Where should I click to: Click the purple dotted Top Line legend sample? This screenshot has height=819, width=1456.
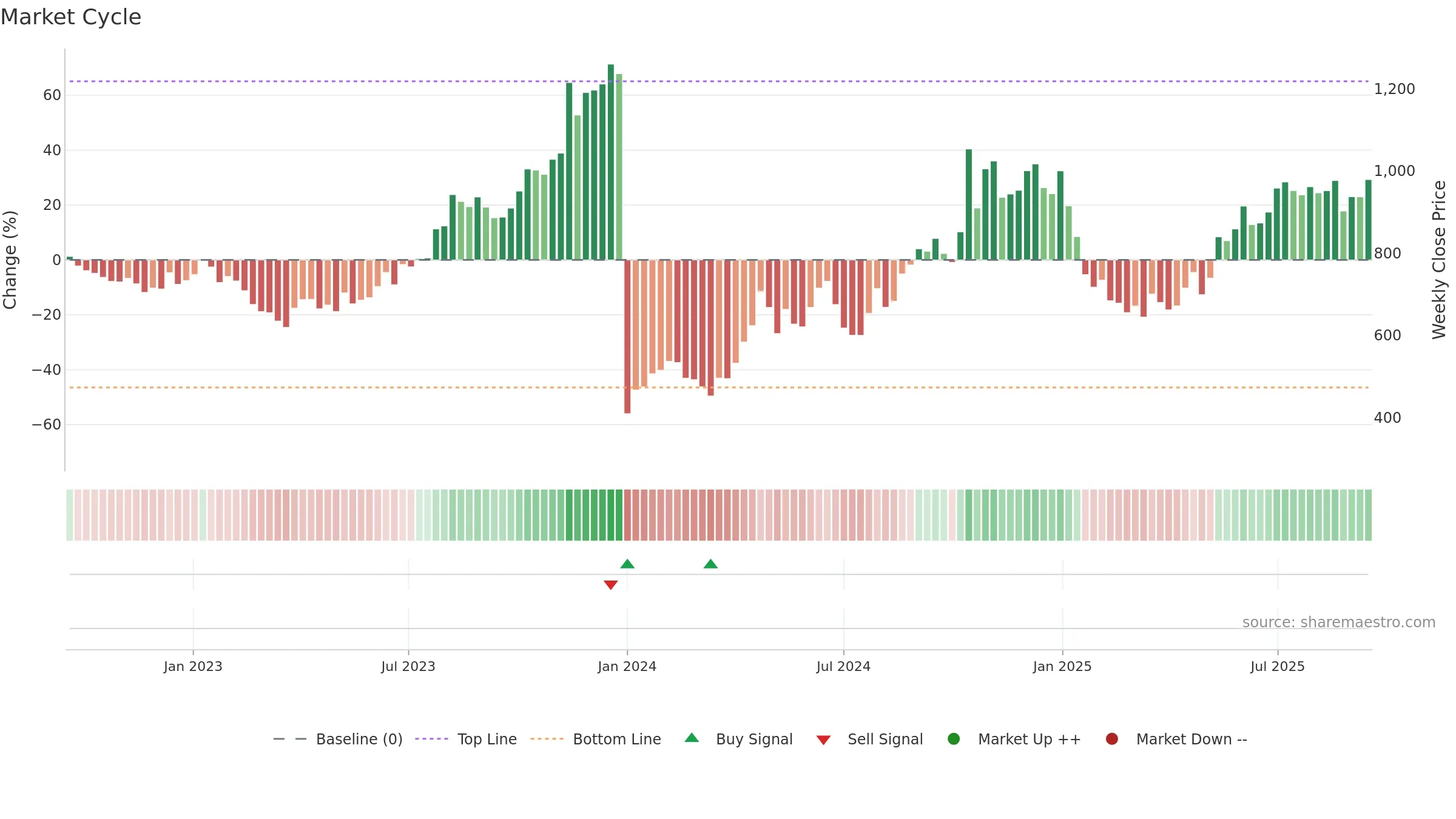(x=431, y=739)
